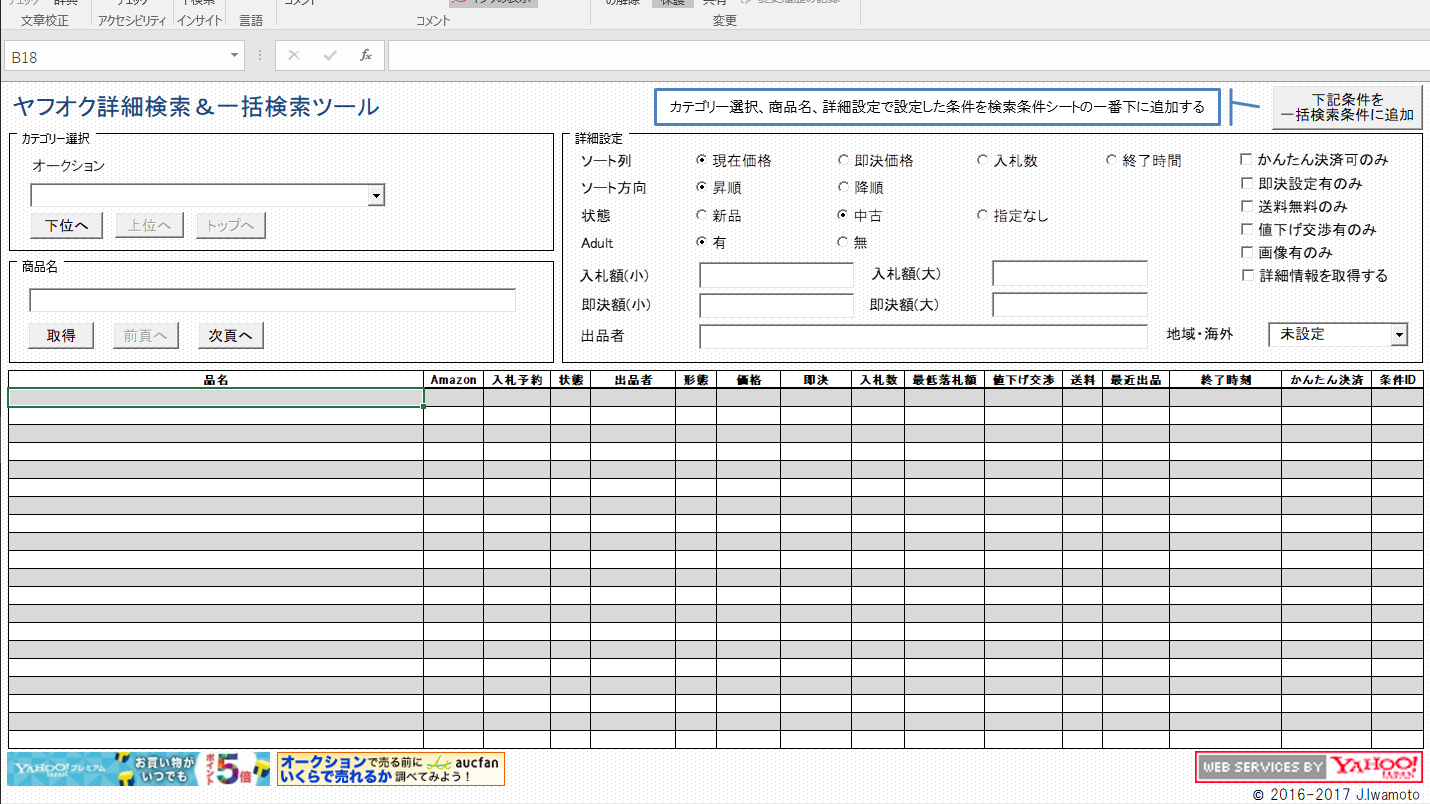
Task: Open the aucfan auction price banner
Action: [x=391, y=769]
